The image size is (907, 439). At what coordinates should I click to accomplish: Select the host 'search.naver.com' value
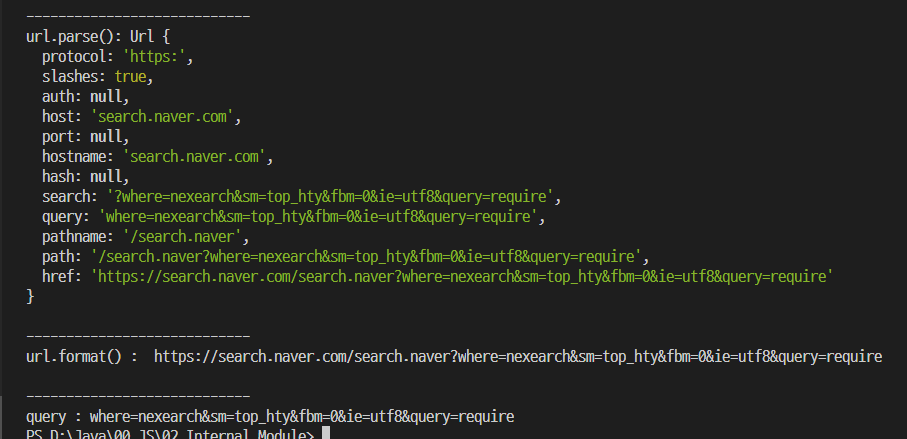tap(163, 117)
